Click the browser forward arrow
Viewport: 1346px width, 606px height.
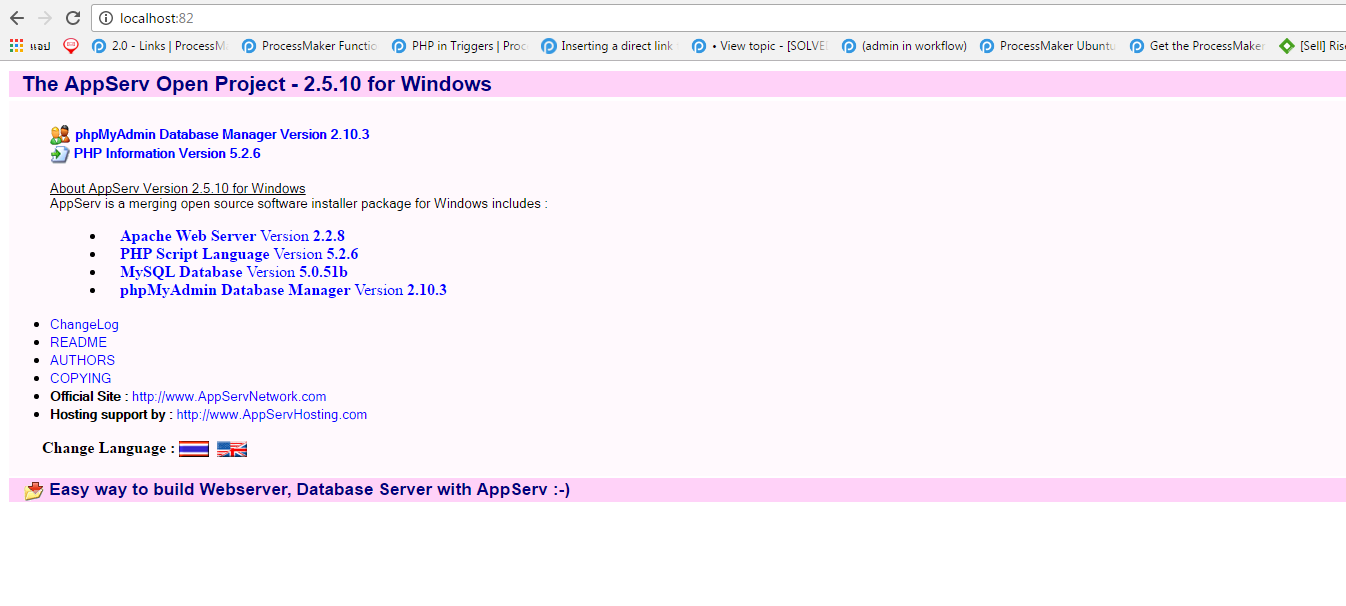pos(44,18)
